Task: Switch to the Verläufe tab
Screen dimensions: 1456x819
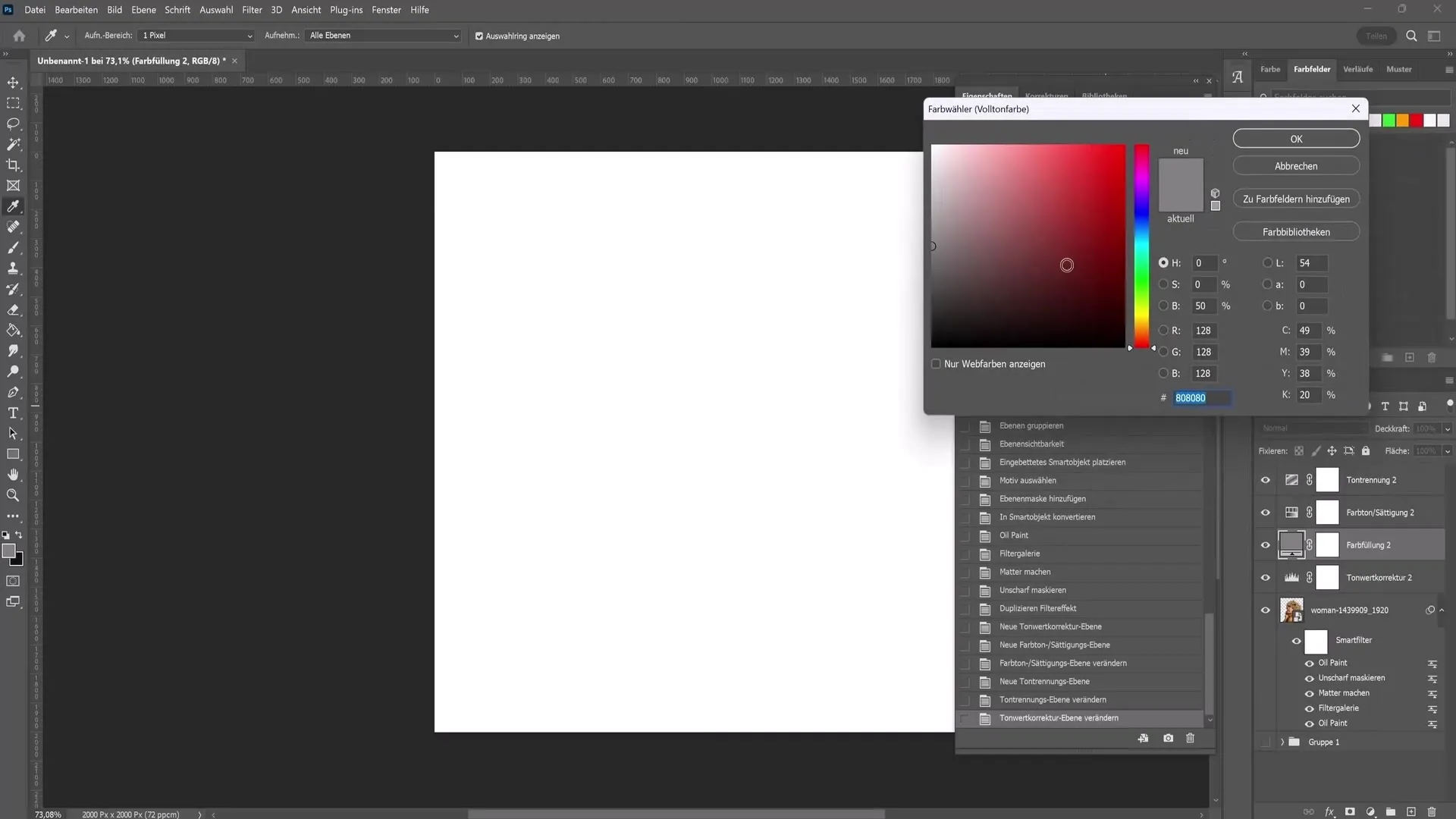Action: coord(1357,69)
